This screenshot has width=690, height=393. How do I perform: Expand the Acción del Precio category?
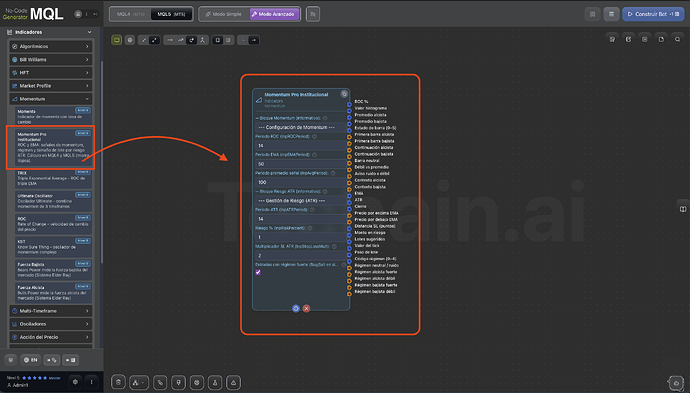[51, 337]
